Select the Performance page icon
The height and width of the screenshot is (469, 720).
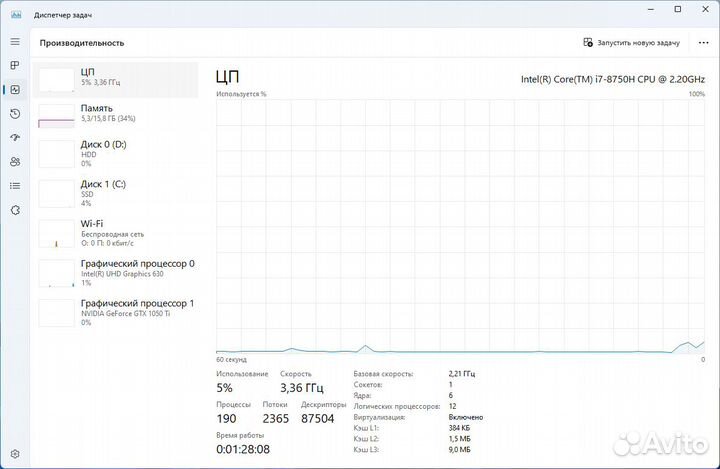[x=15, y=90]
